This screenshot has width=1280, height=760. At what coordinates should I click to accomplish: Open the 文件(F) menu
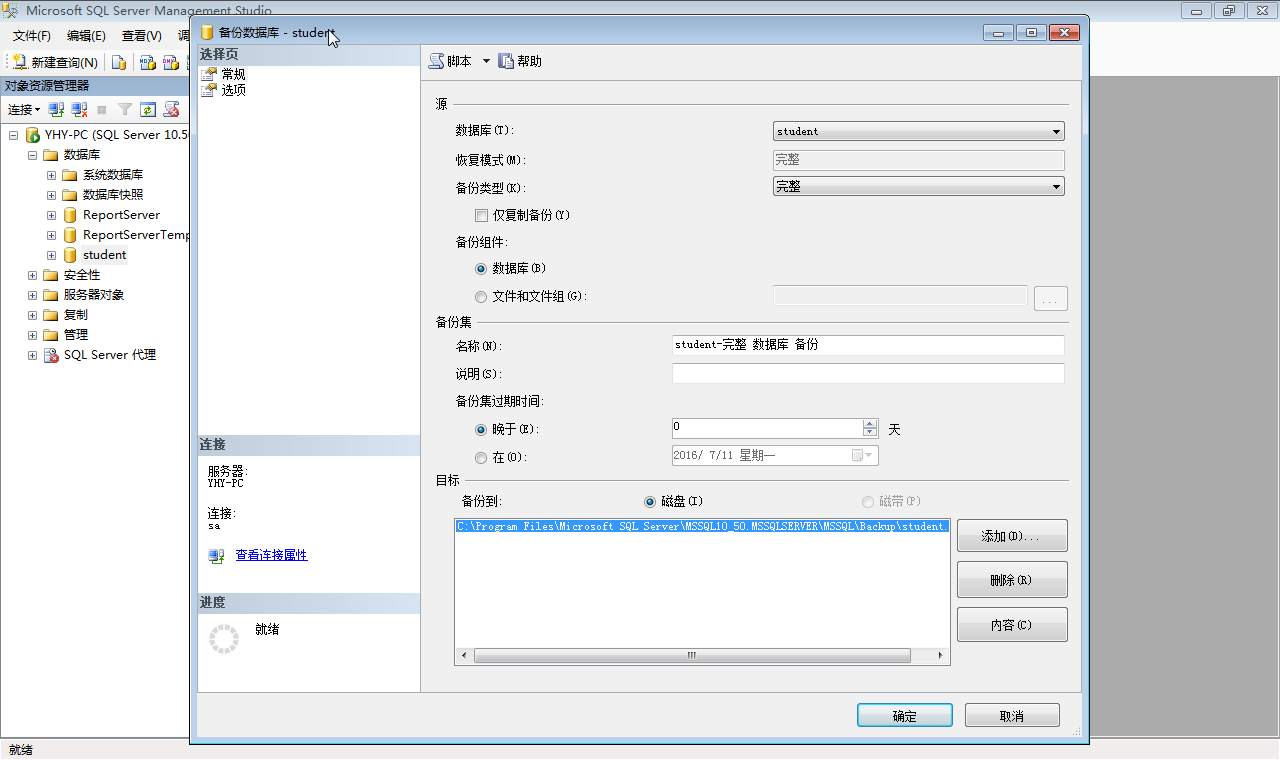click(32, 35)
